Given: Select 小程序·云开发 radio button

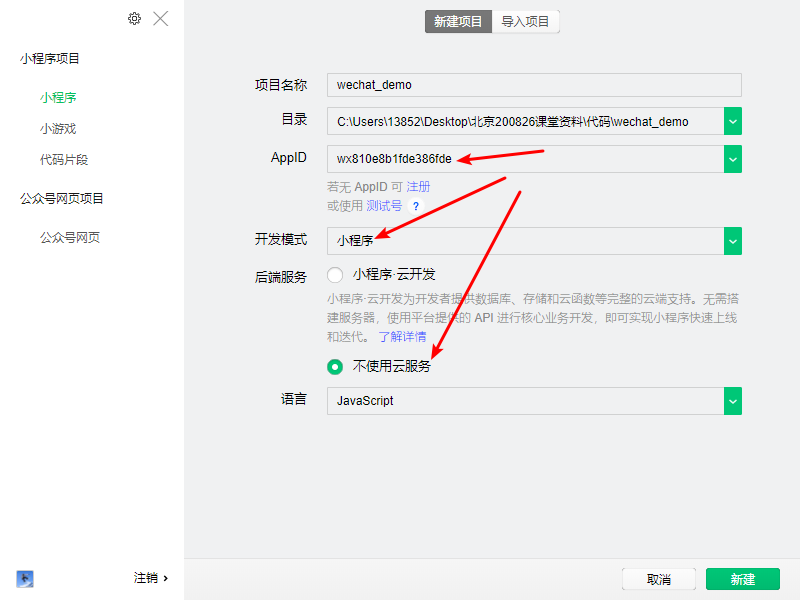Looking at the screenshot, I should click(x=335, y=275).
